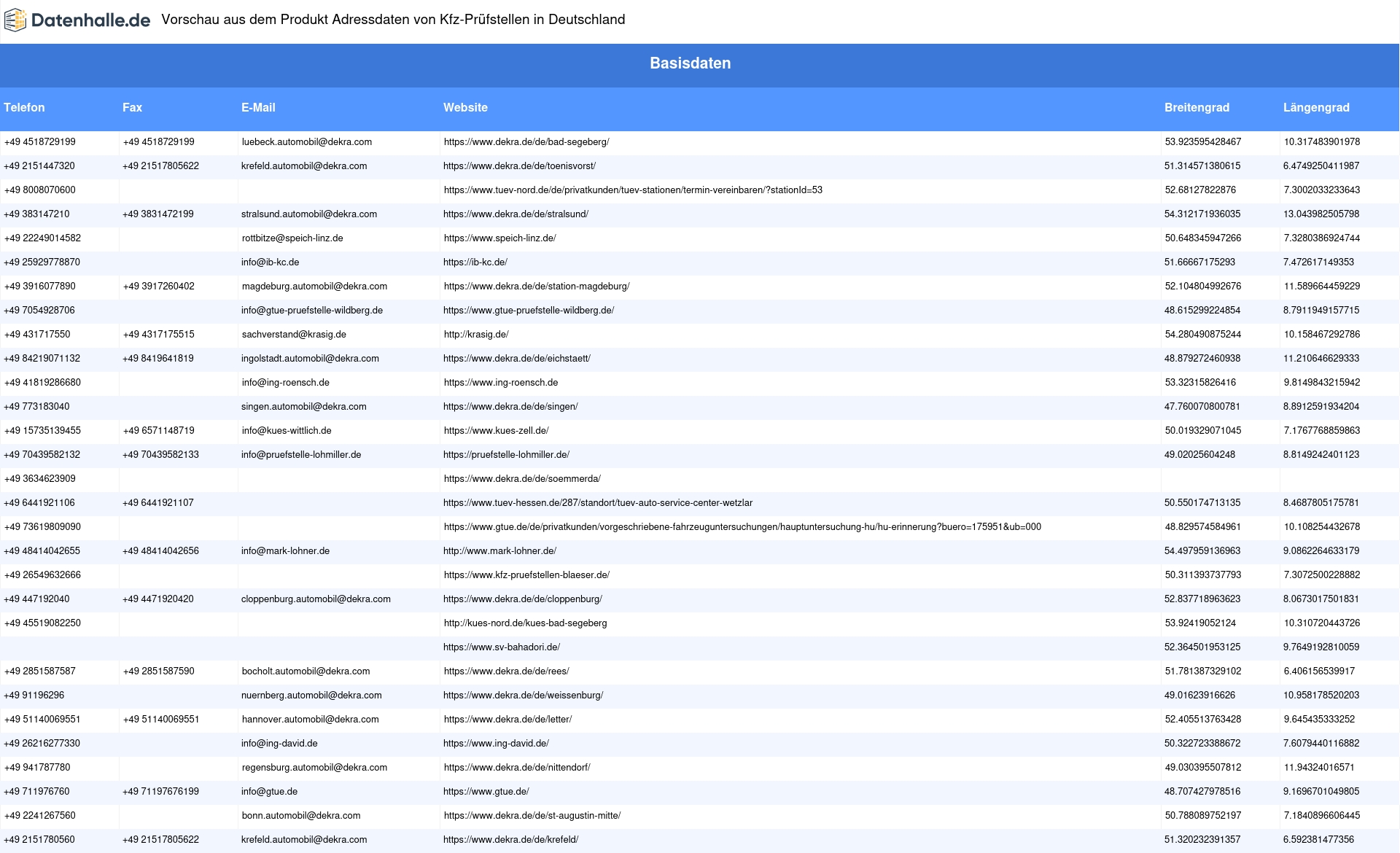Click https://www.dekra.de/de/station-magdeburg/ cell
Viewport: 1400px width, 853px height.
click(x=537, y=287)
